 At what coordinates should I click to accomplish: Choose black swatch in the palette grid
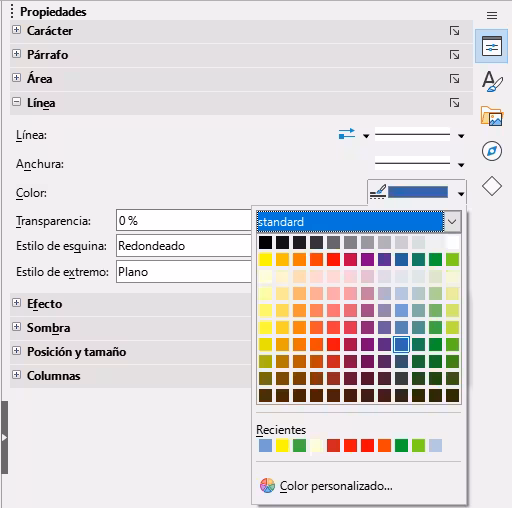(x=265, y=243)
